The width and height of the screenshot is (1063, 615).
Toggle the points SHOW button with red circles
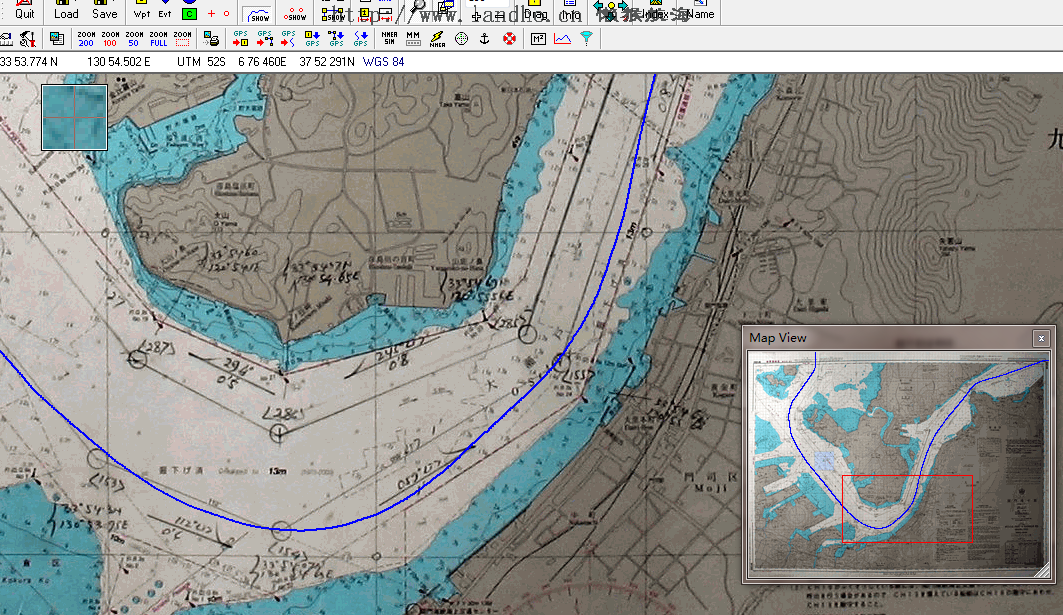point(296,13)
